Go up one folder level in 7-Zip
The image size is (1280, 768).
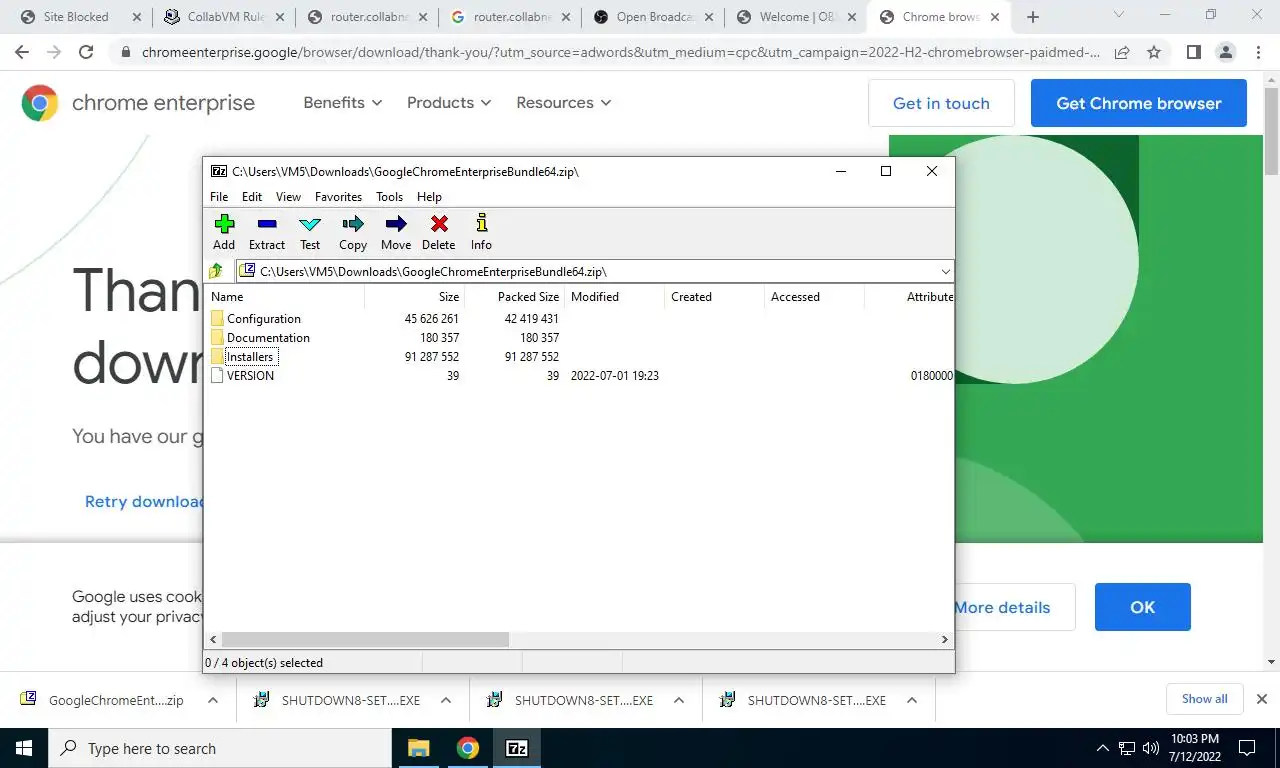point(216,271)
